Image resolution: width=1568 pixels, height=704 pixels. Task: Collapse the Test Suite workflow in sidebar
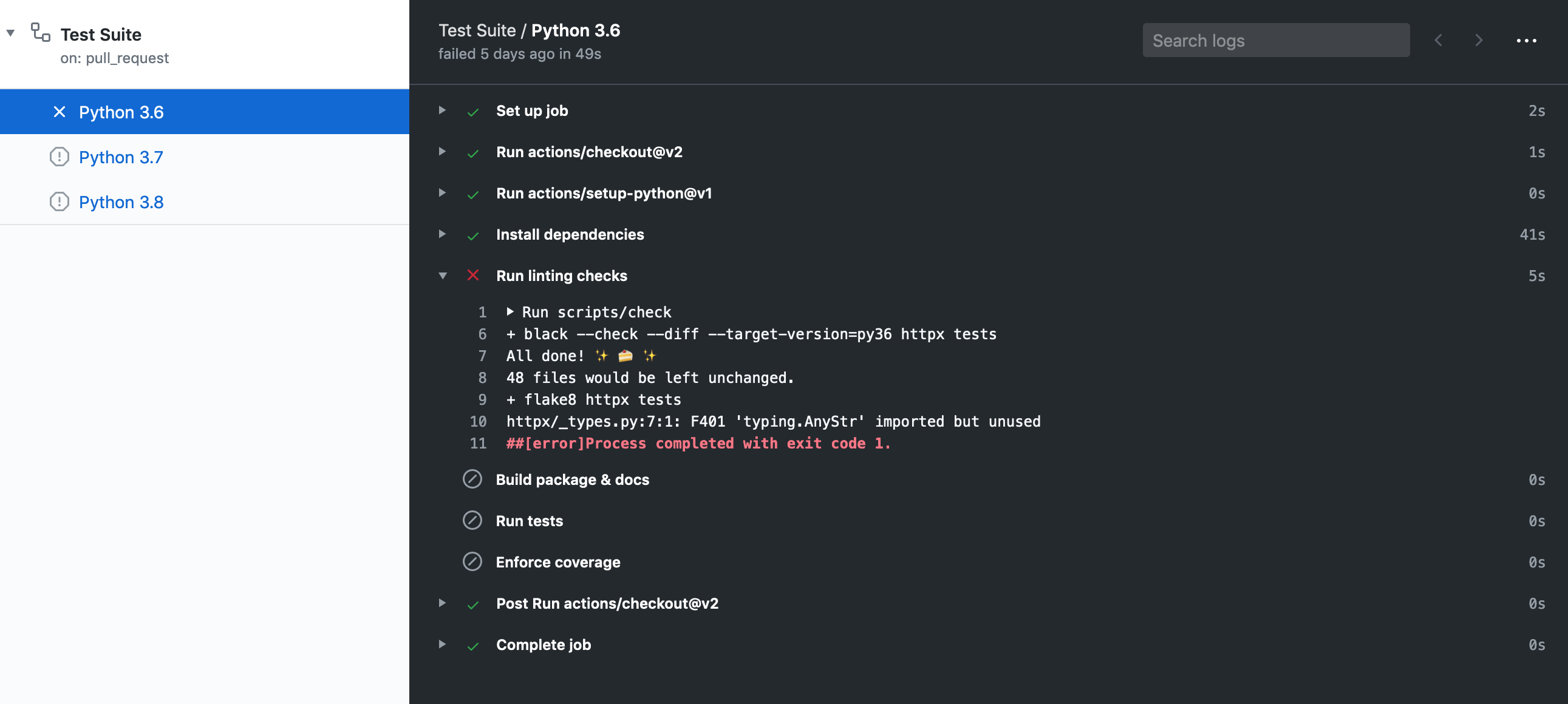pos(10,33)
